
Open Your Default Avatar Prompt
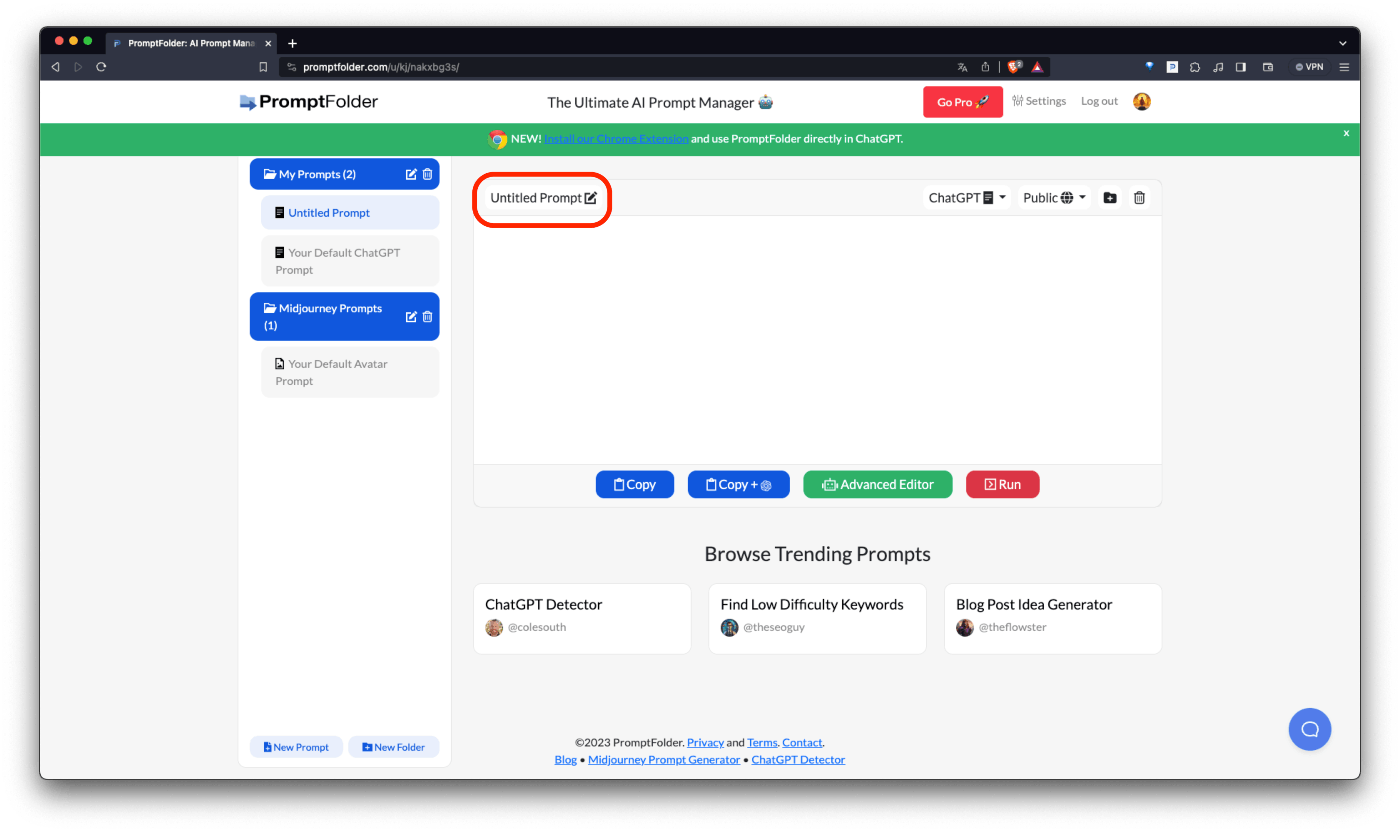pyautogui.click(x=350, y=372)
